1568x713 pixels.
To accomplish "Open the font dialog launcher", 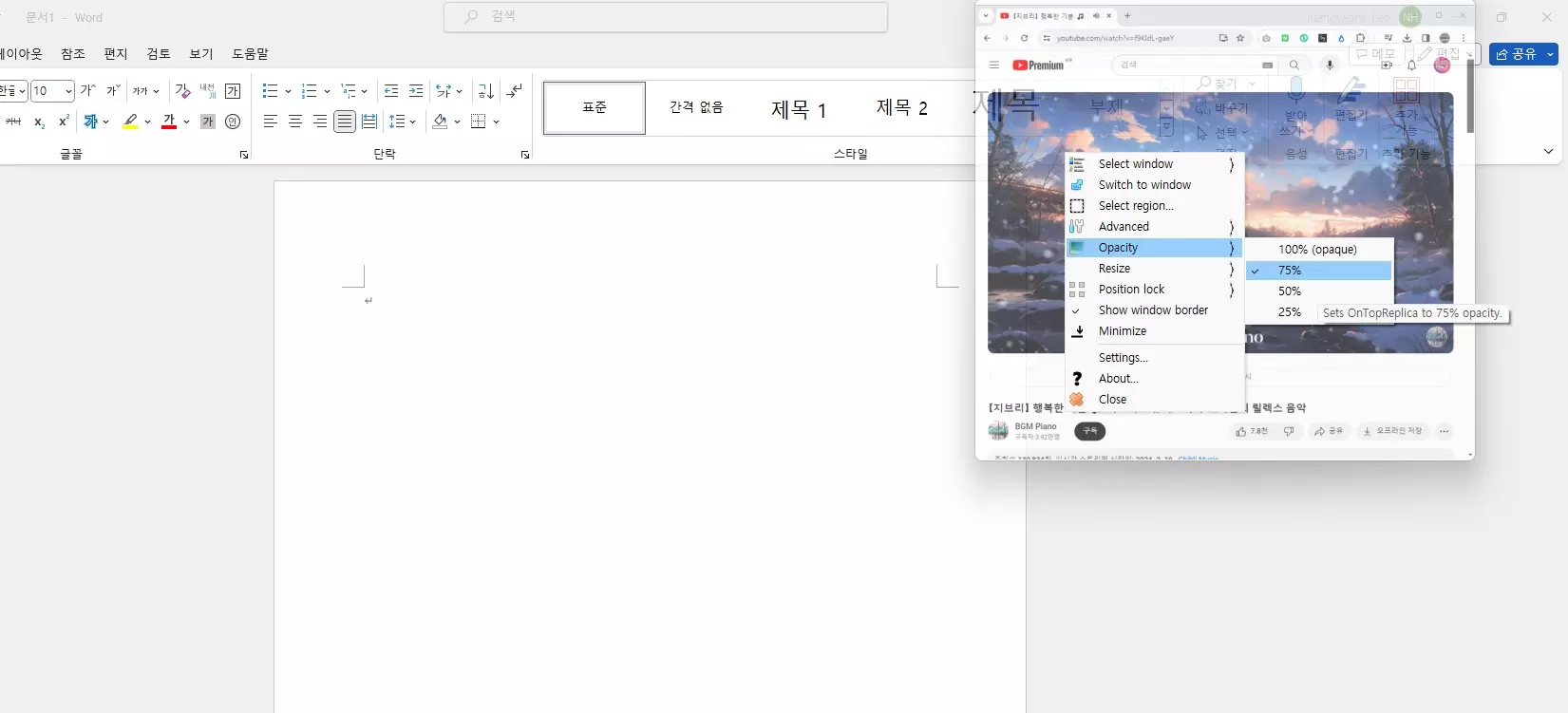I will pyautogui.click(x=244, y=155).
